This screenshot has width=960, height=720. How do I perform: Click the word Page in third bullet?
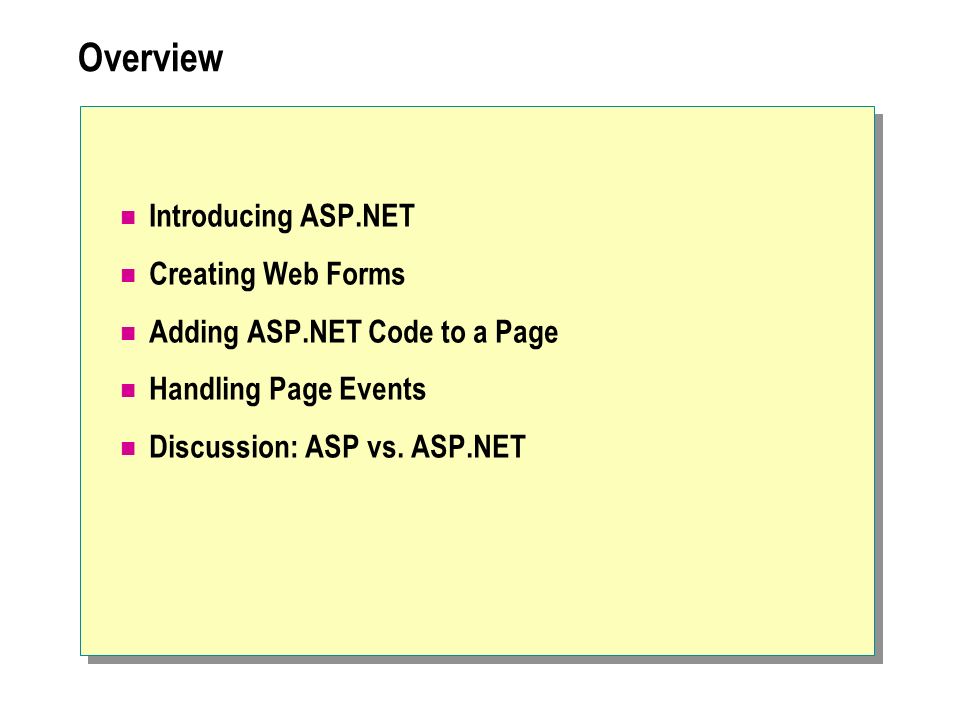(x=527, y=332)
